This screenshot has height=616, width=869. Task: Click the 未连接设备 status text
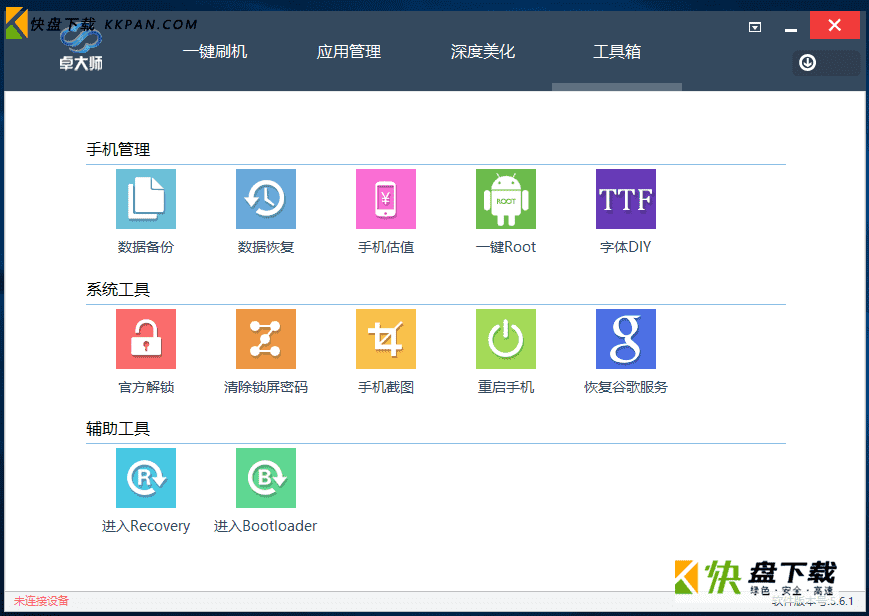(x=41, y=600)
